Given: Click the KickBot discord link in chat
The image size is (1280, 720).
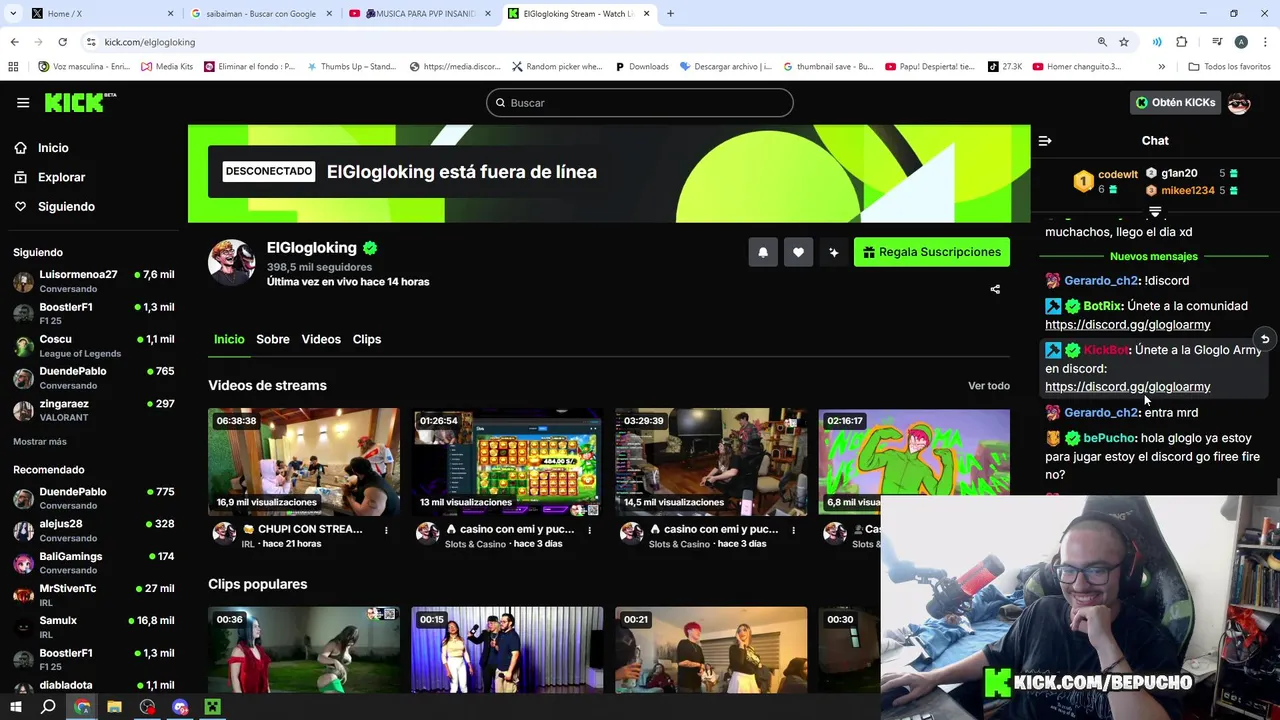Looking at the screenshot, I should 1127,387.
